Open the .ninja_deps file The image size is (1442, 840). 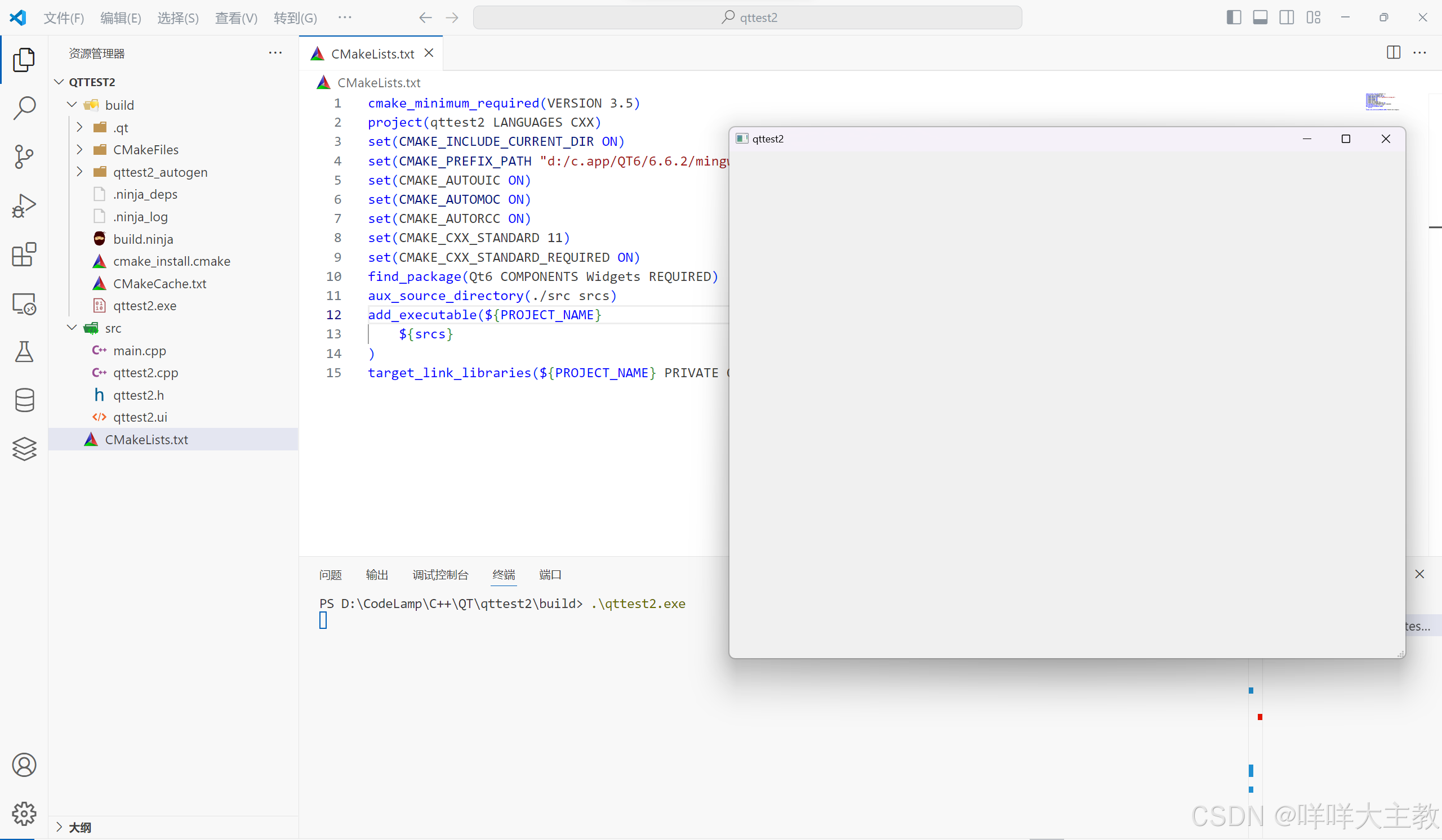coord(145,194)
